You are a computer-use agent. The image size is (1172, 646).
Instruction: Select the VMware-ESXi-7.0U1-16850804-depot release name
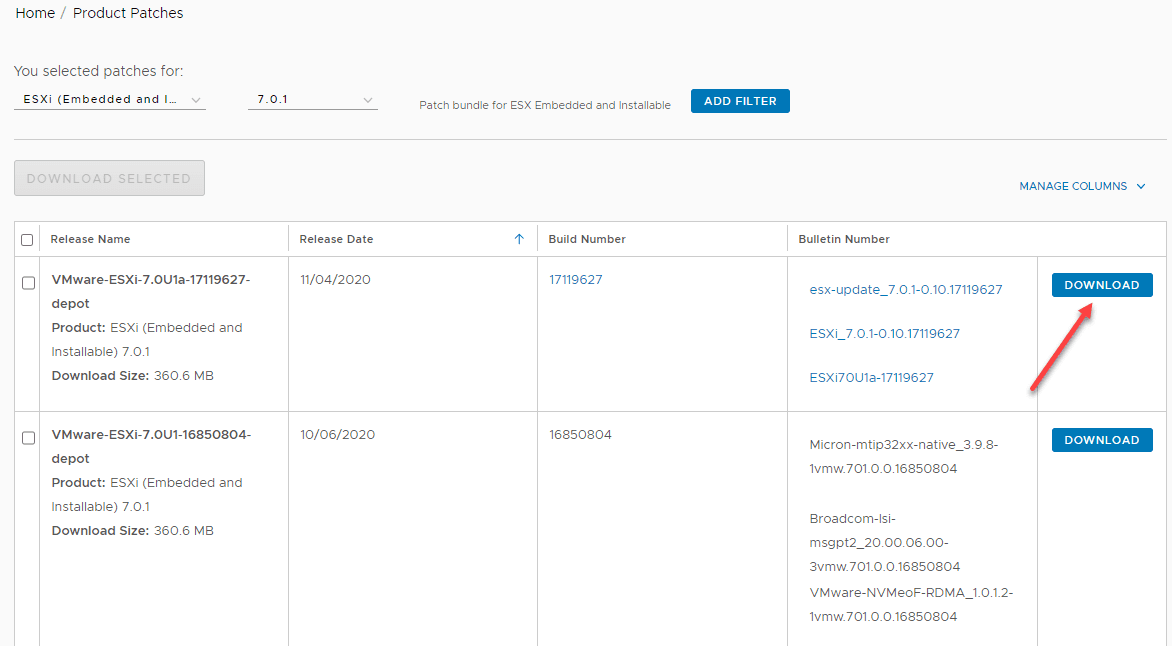pyautogui.click(x=151, y=446)
